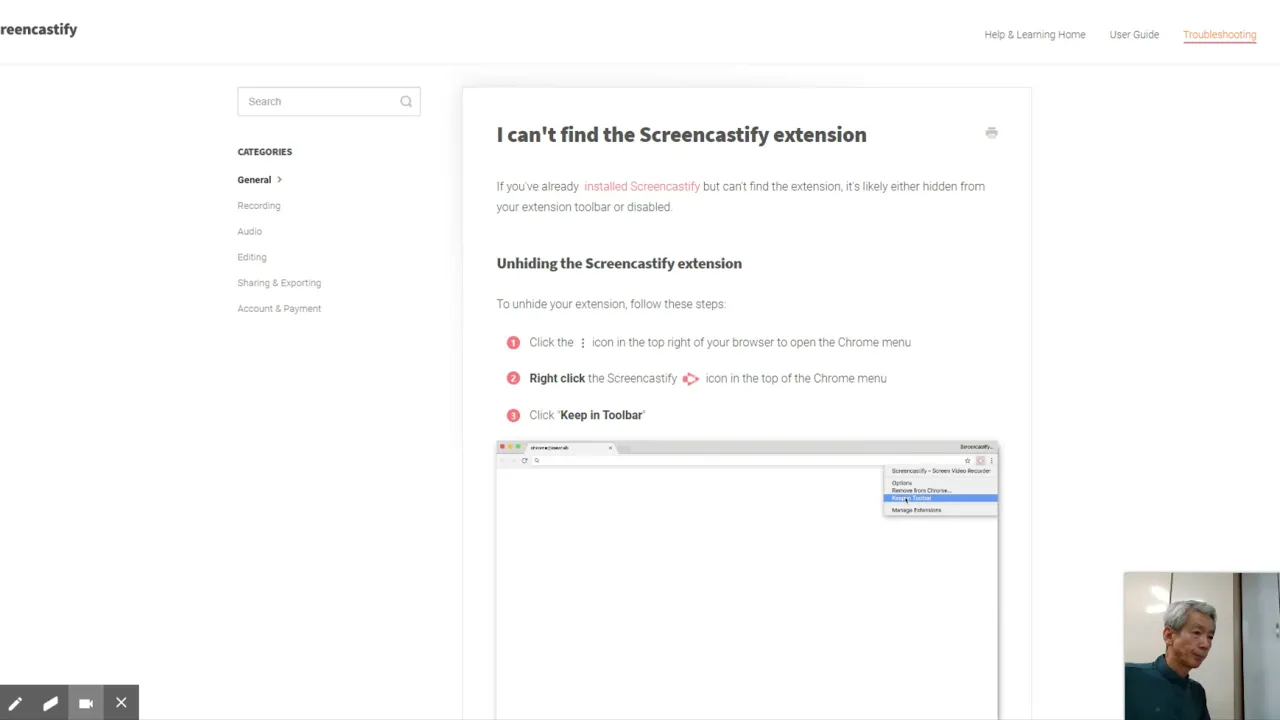The width and height of the screenshot is (1280, 720).
Task: Select the Editing category
Action: [x=252, y=257]
